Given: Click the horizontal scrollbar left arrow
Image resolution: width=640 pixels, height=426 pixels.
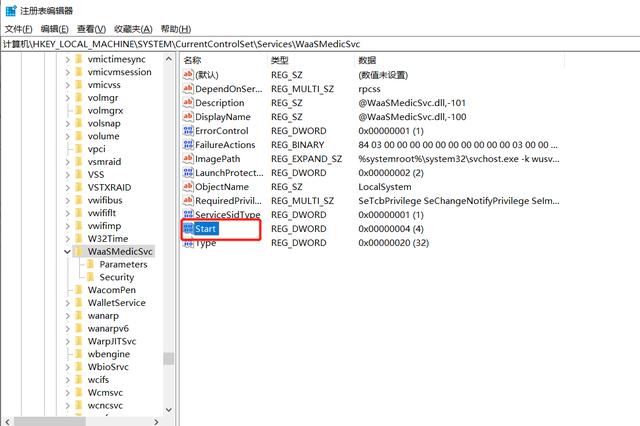Looking at the screenshot, I should [7, 422].
